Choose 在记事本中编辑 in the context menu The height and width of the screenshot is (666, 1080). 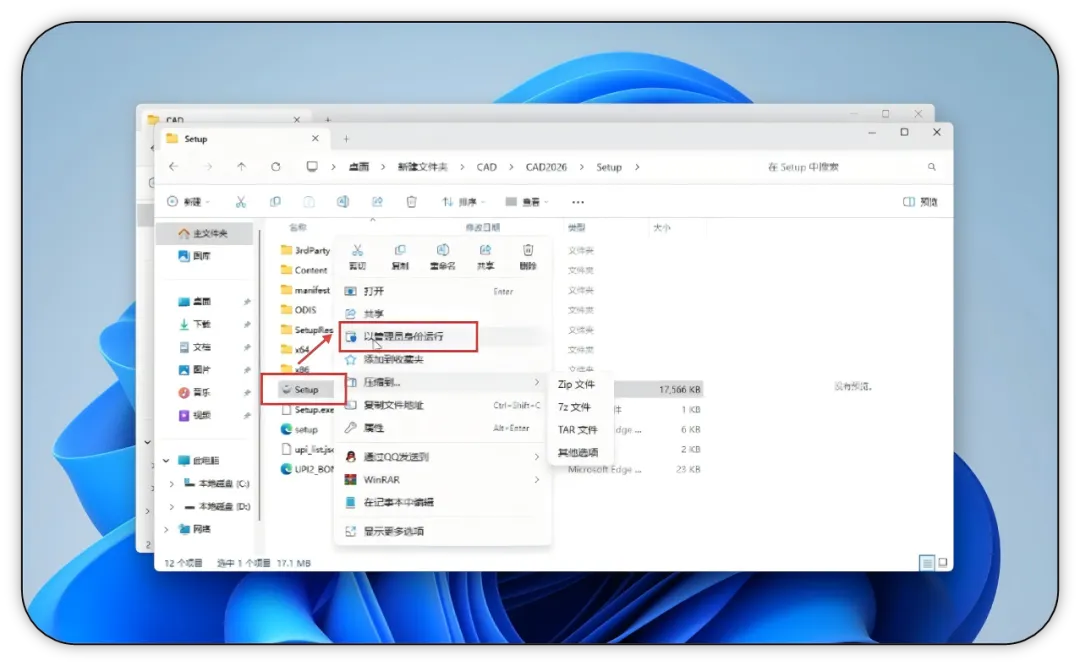pyautogui.click(x=442, y=502)
